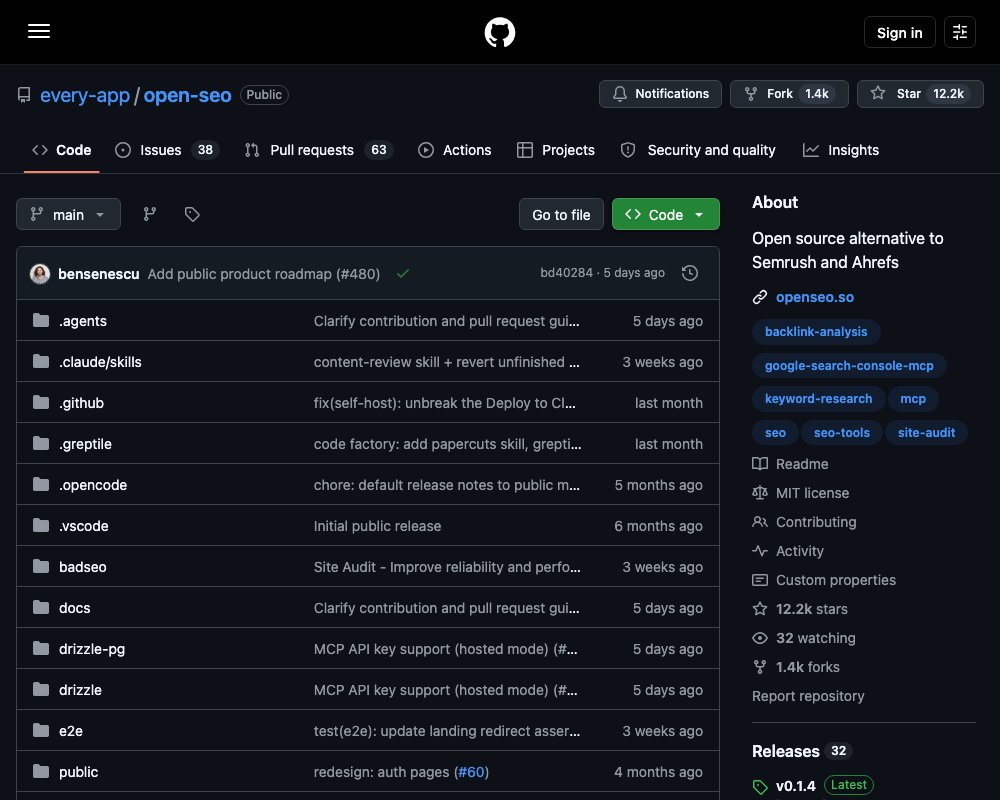Viewport: 1000px width, 800px height.
Task: Open the drizzle-pg folder name
Action: pos(92,649)
